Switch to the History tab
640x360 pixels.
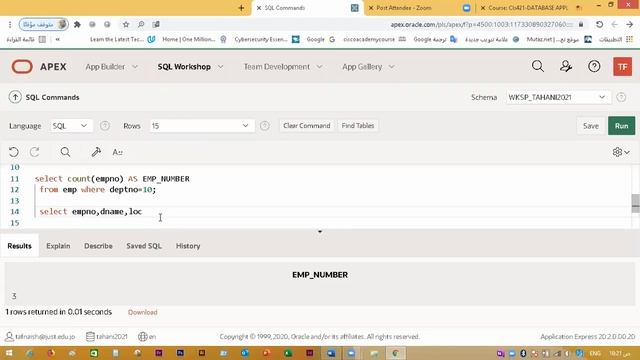(x=188, y=246)
